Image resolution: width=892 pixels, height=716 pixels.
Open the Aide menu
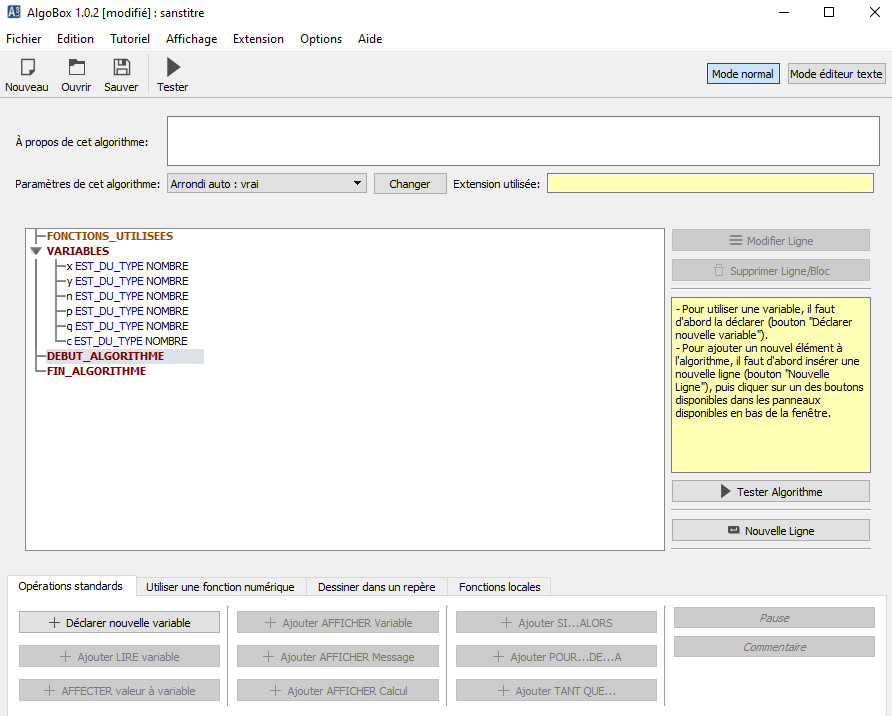[x=370, y=39]
